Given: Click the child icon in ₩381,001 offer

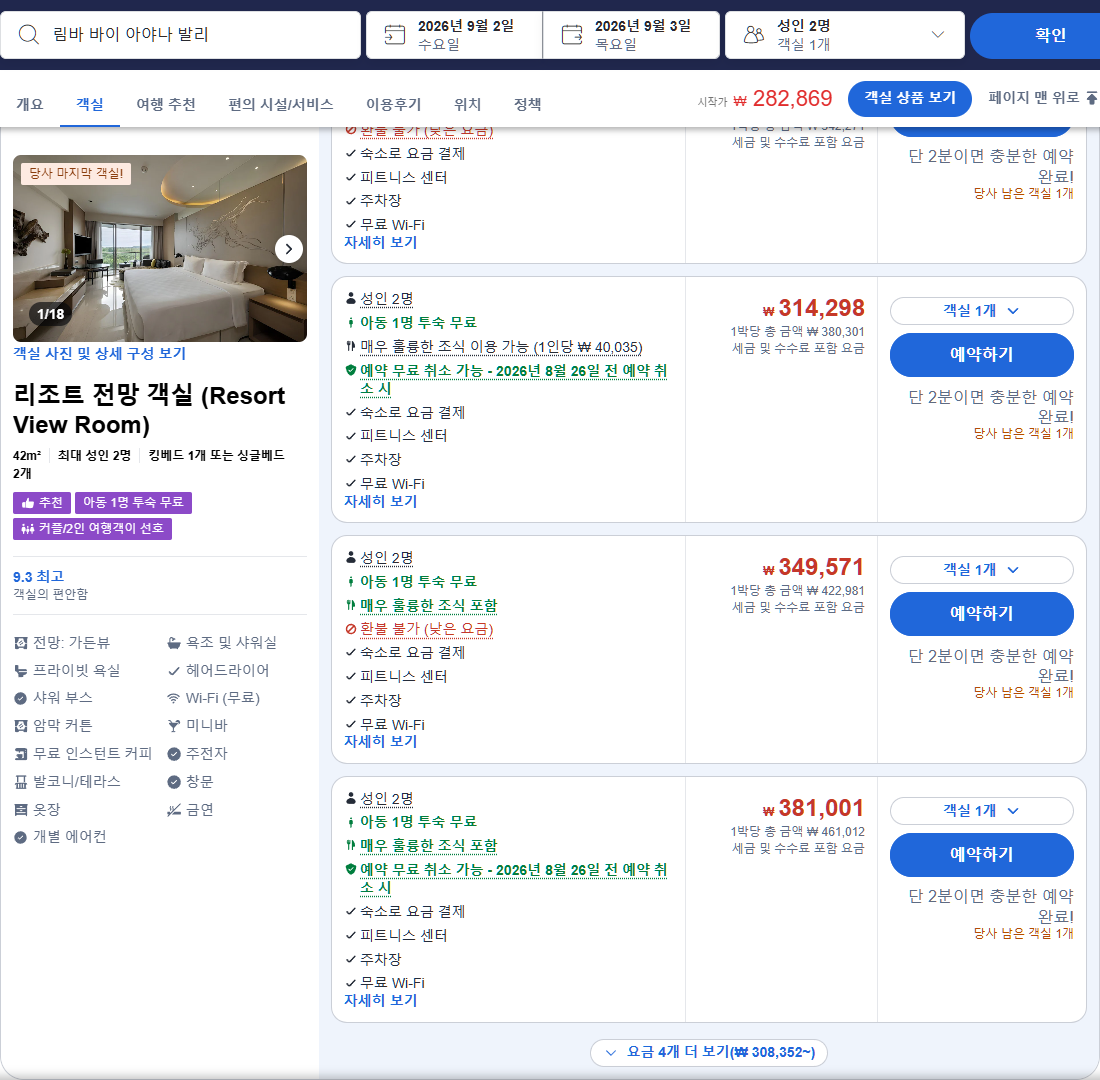Looking at the screenshot, I should pos(351,822).
